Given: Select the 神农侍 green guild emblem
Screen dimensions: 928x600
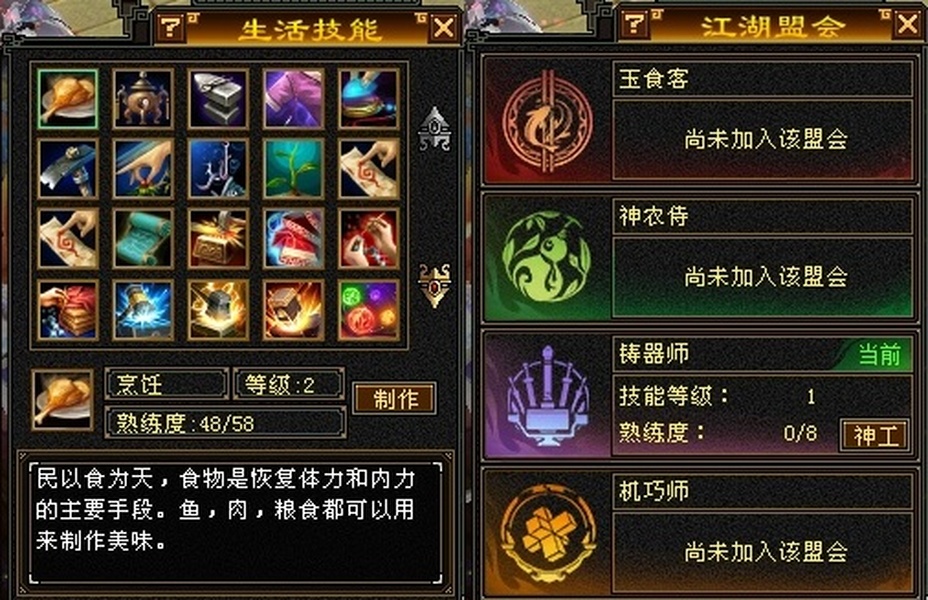Looking at the screenshot, I should click(547, 258).
